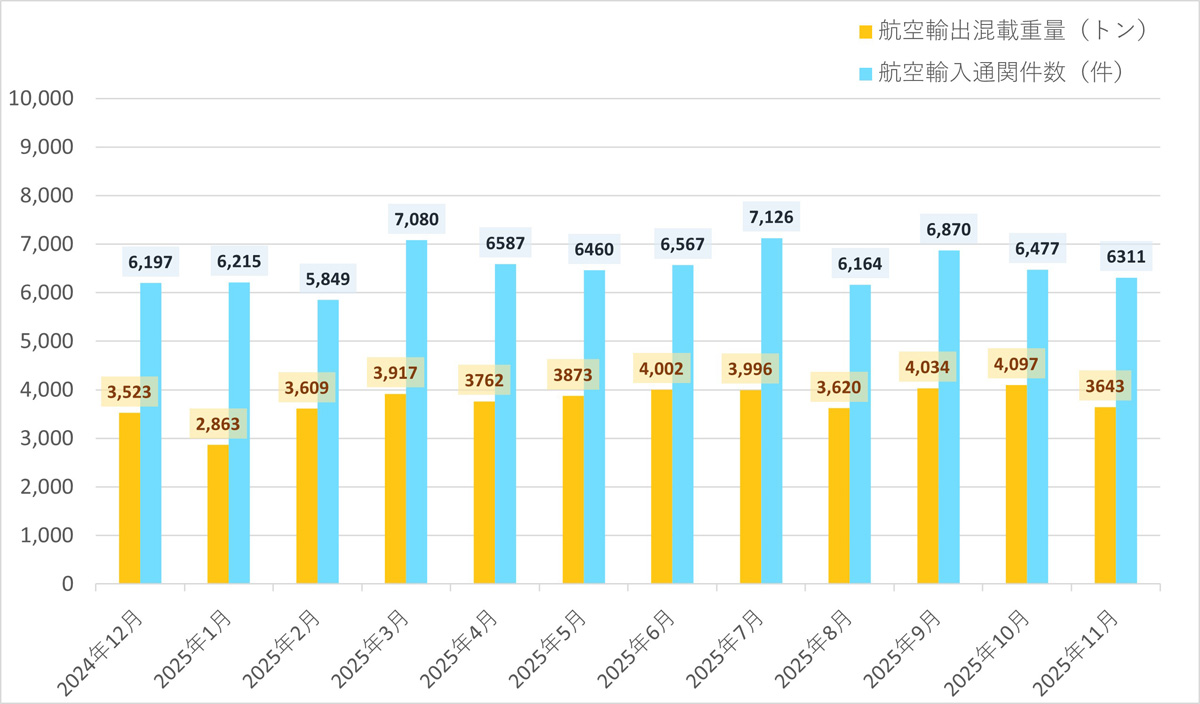Click the 5,000 y-axis value label
This screenshot has width=1200, height=704.
(x=46, y=341)
